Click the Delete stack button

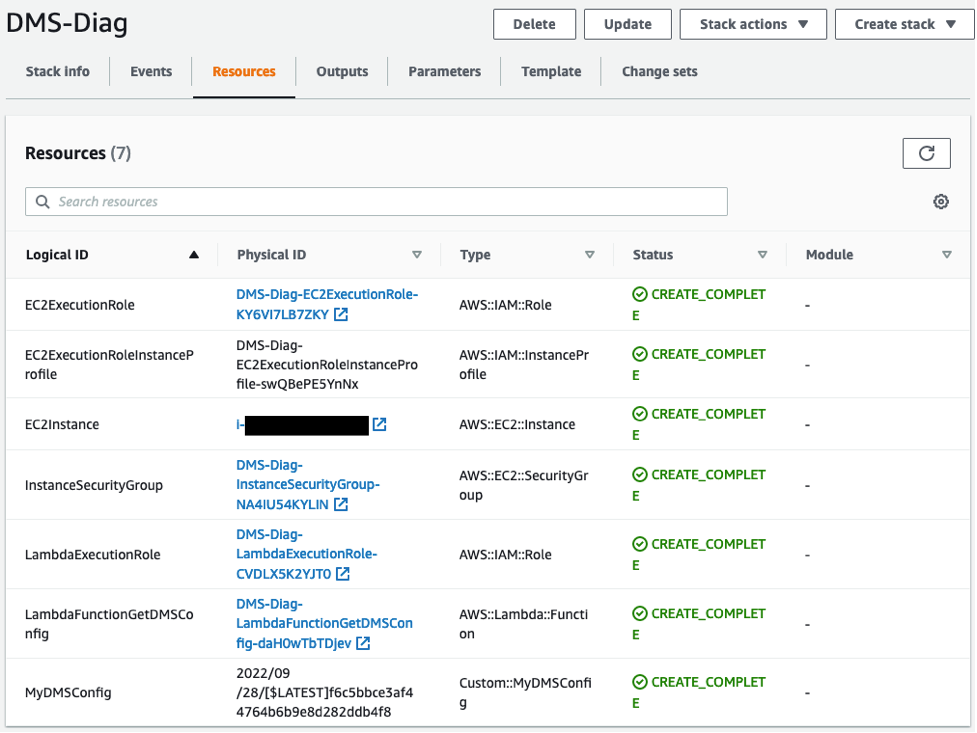[x=534, y=24]
